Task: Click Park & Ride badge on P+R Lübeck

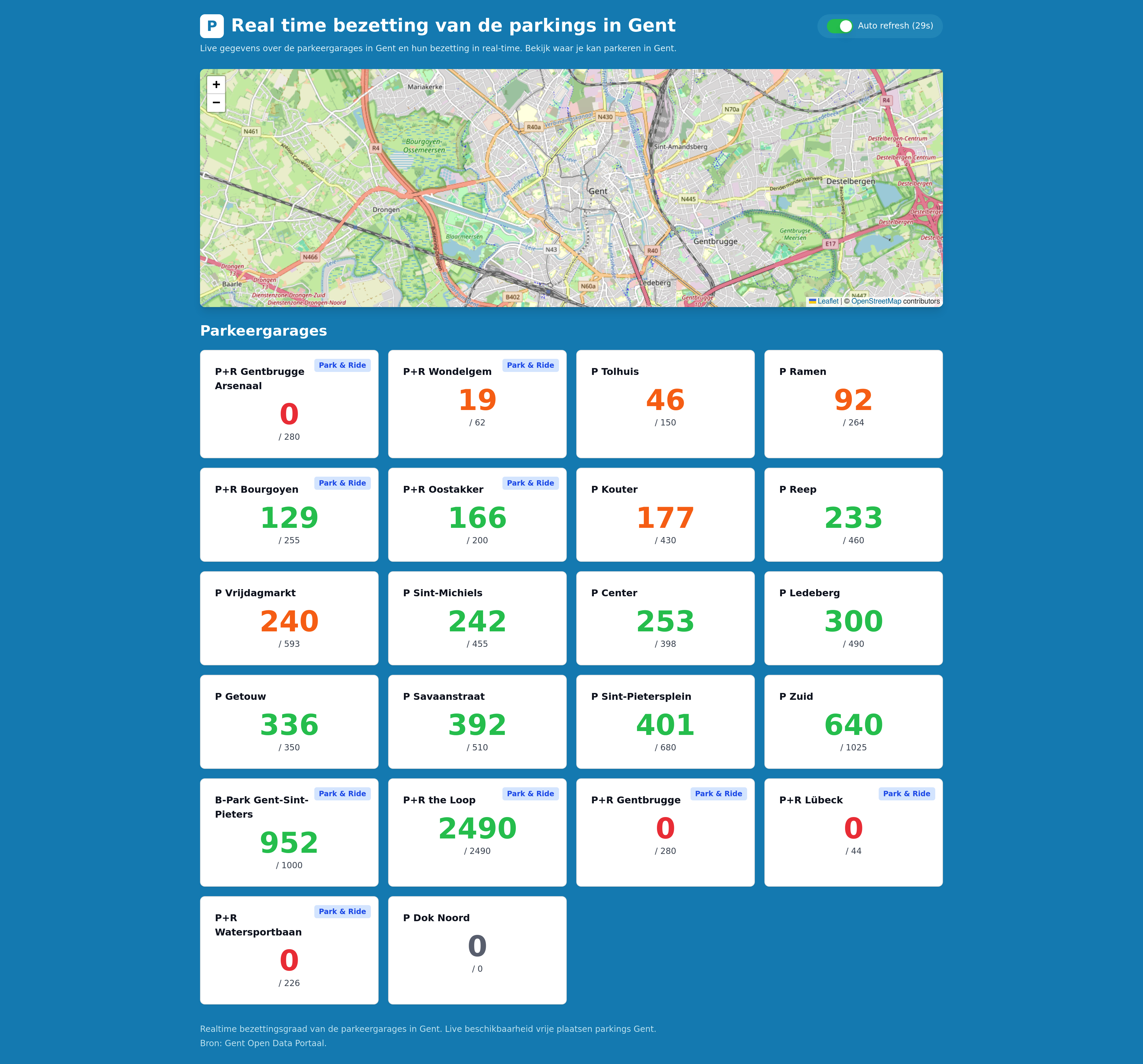Action: pos(906,793)
